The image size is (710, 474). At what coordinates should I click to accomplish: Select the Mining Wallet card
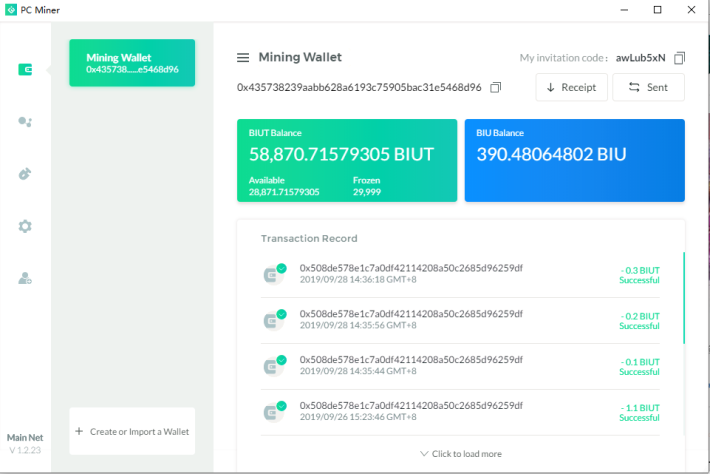pyautogui.click(x=132, y=63)
